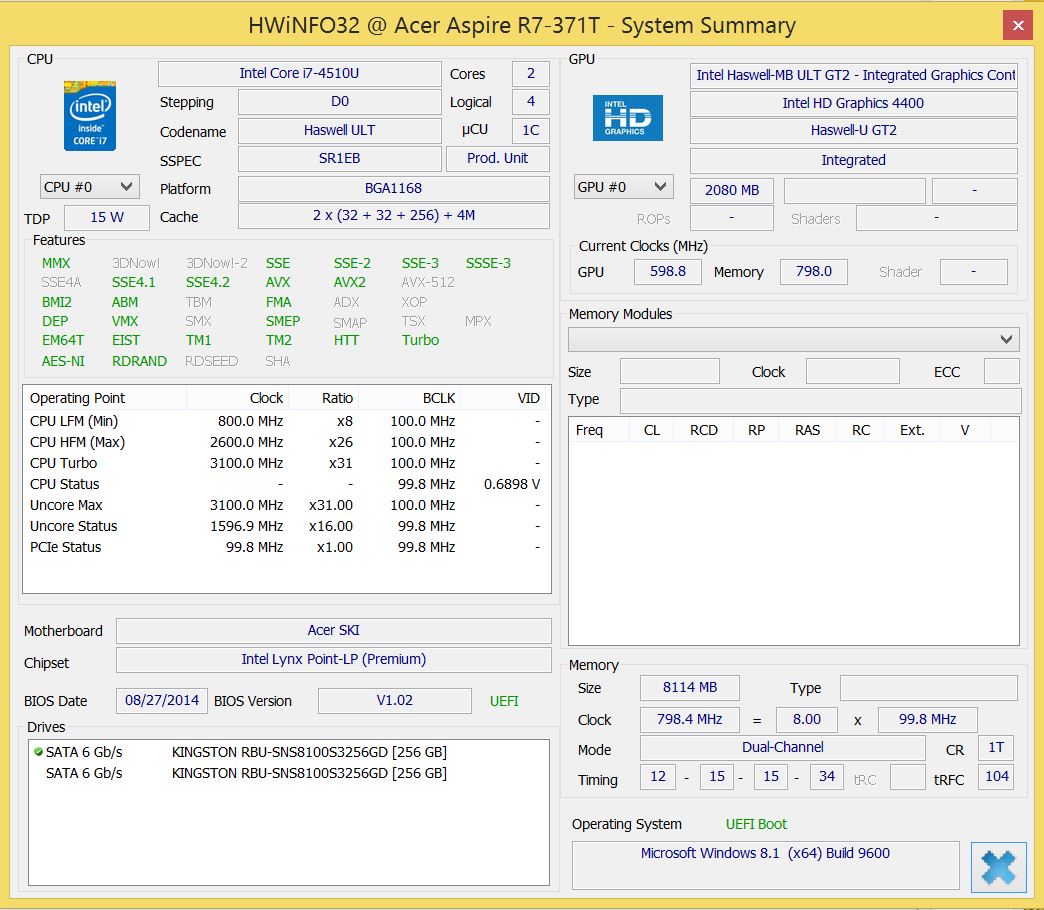Close the System Summary window via title bar
Image resolution: width=1044 pixels, height=910 pixels.
pos(1018,25)
